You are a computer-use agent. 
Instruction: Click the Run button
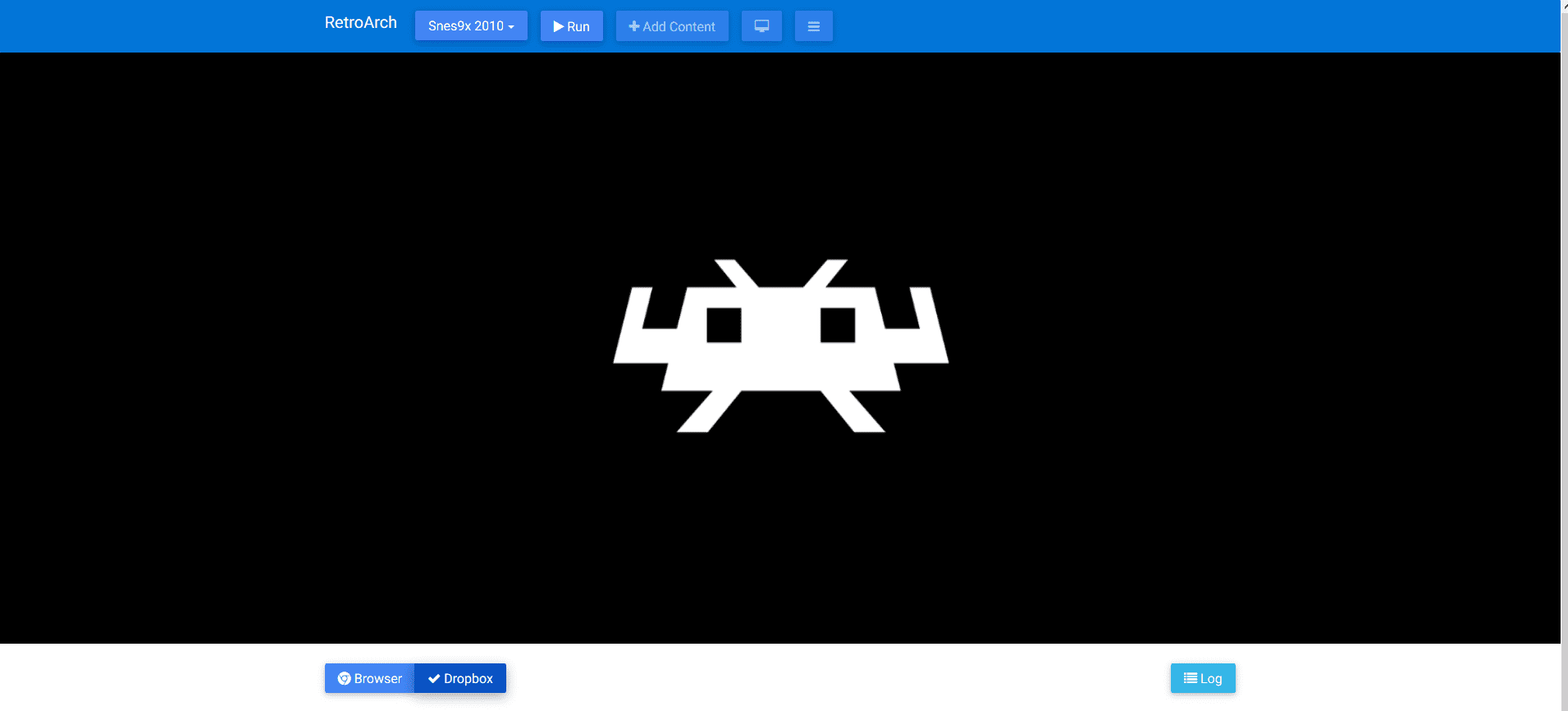[x=572, y=26]
